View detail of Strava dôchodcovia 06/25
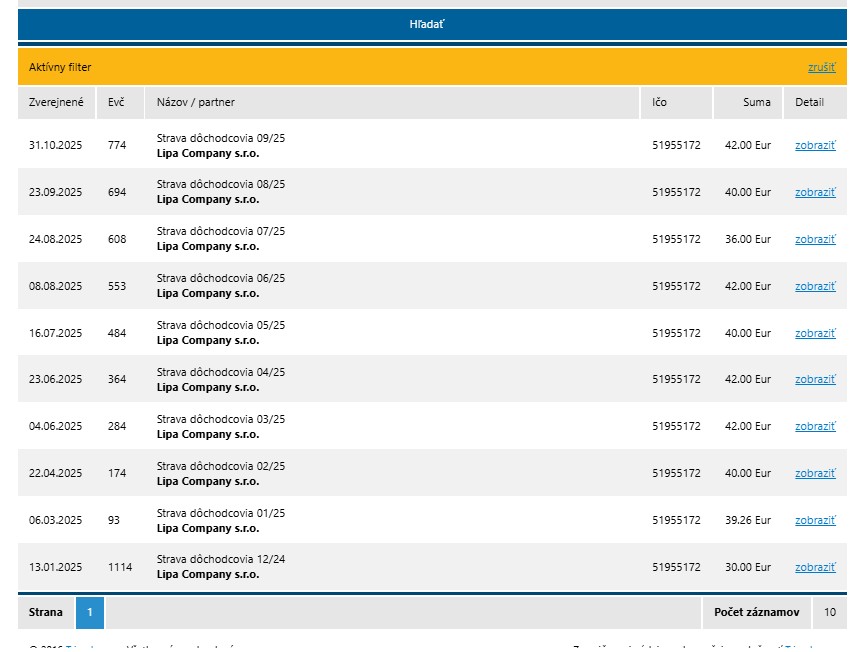866x652 pixels. 815,286
